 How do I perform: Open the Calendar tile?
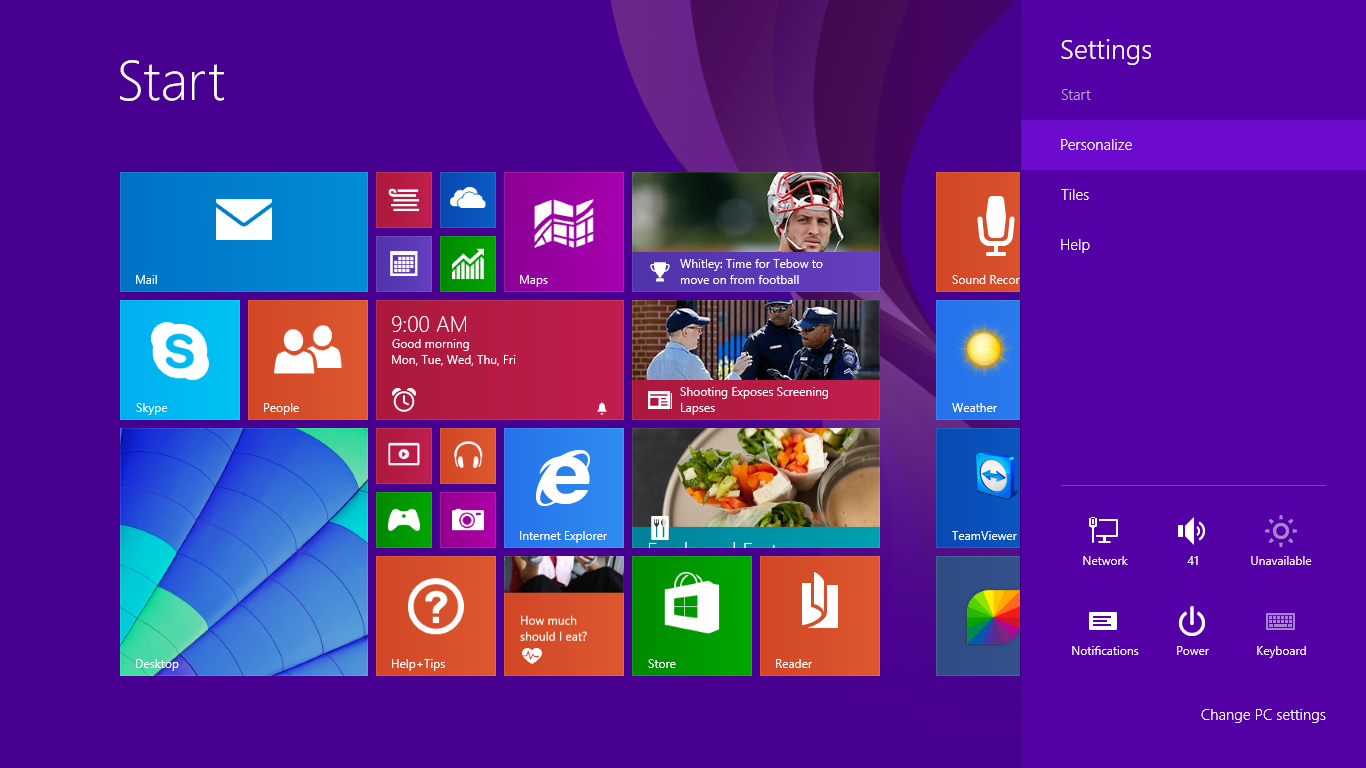pyautogui.click(x=403, y=263)
